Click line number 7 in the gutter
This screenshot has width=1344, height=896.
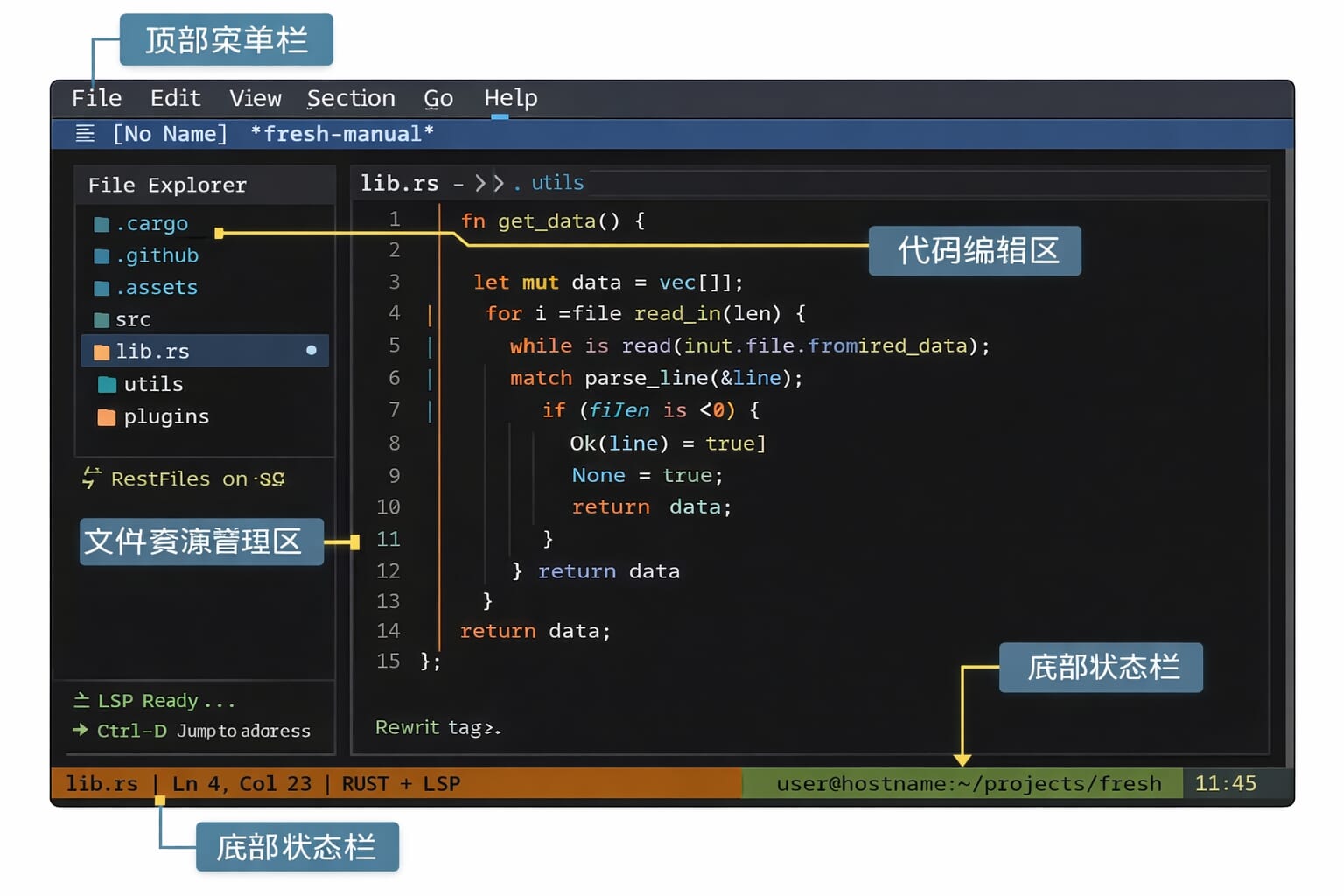click(x=394, y=410)
